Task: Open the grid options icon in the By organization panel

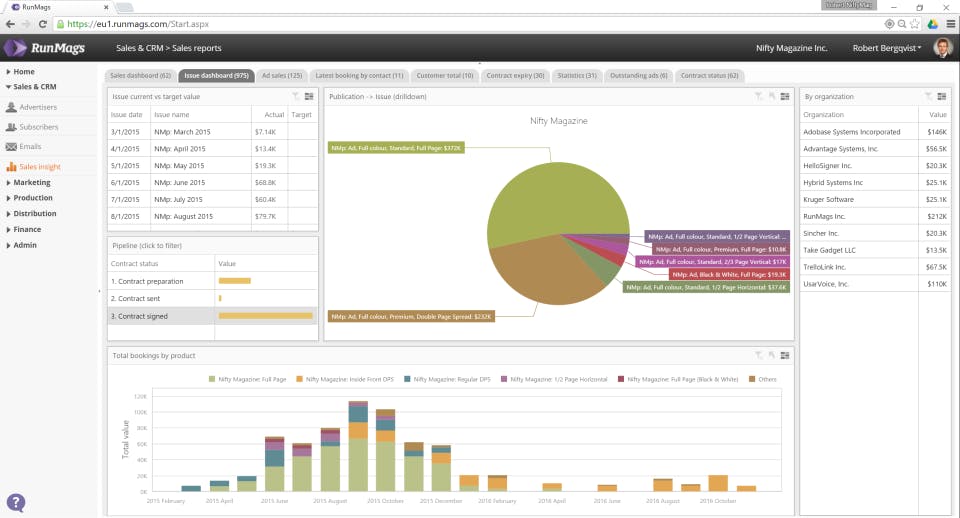Action: point(942,96)
